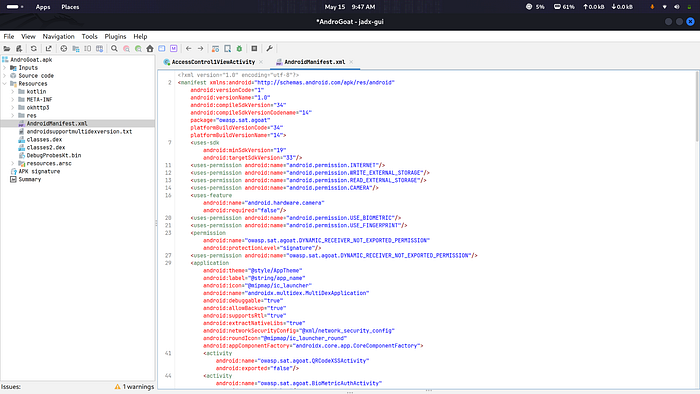Navigate forward with the right arrow
This screenshot has width=700, height=394.
coord(200,49)
